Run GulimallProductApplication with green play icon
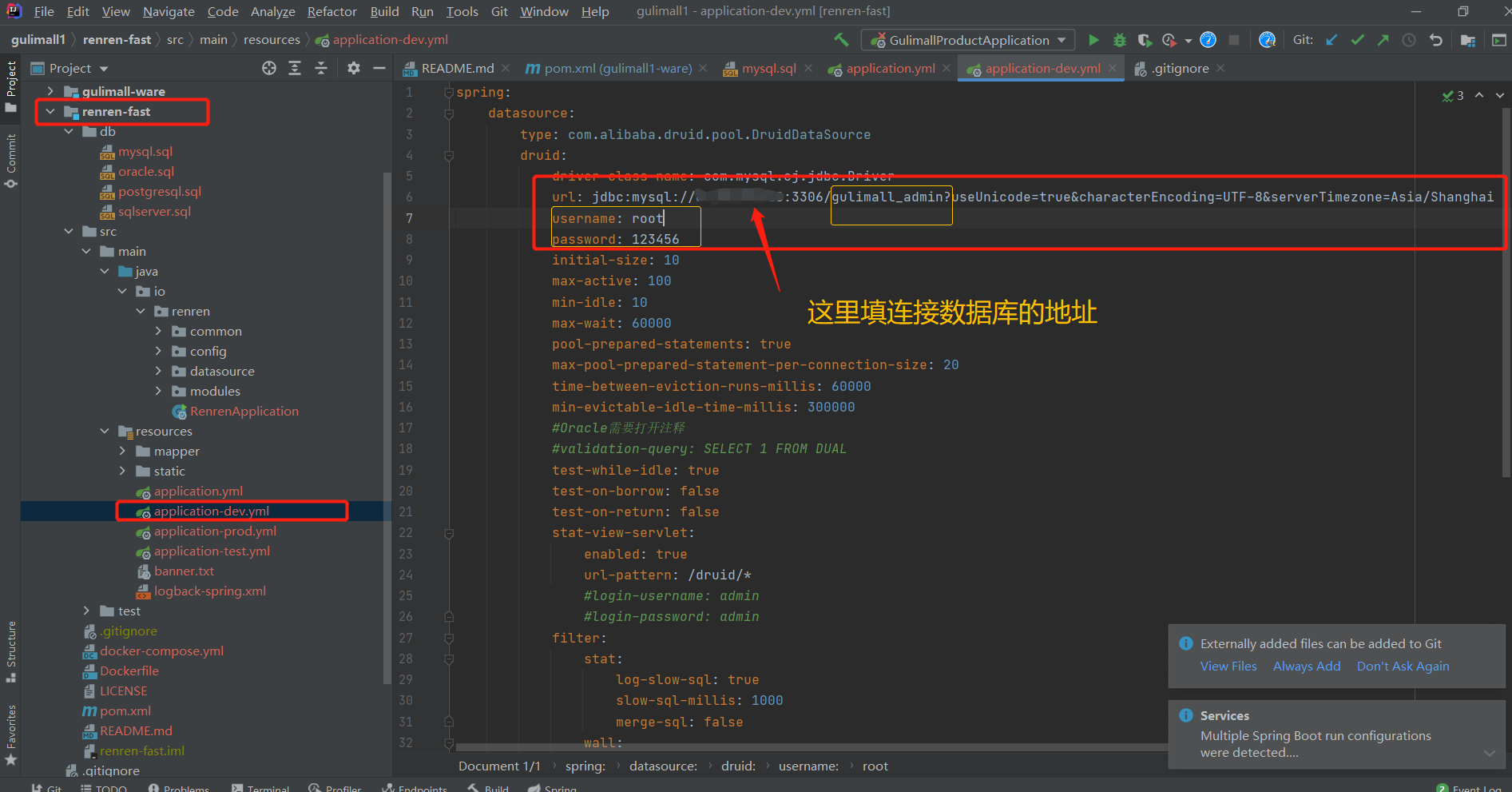 coord(1093,40)
